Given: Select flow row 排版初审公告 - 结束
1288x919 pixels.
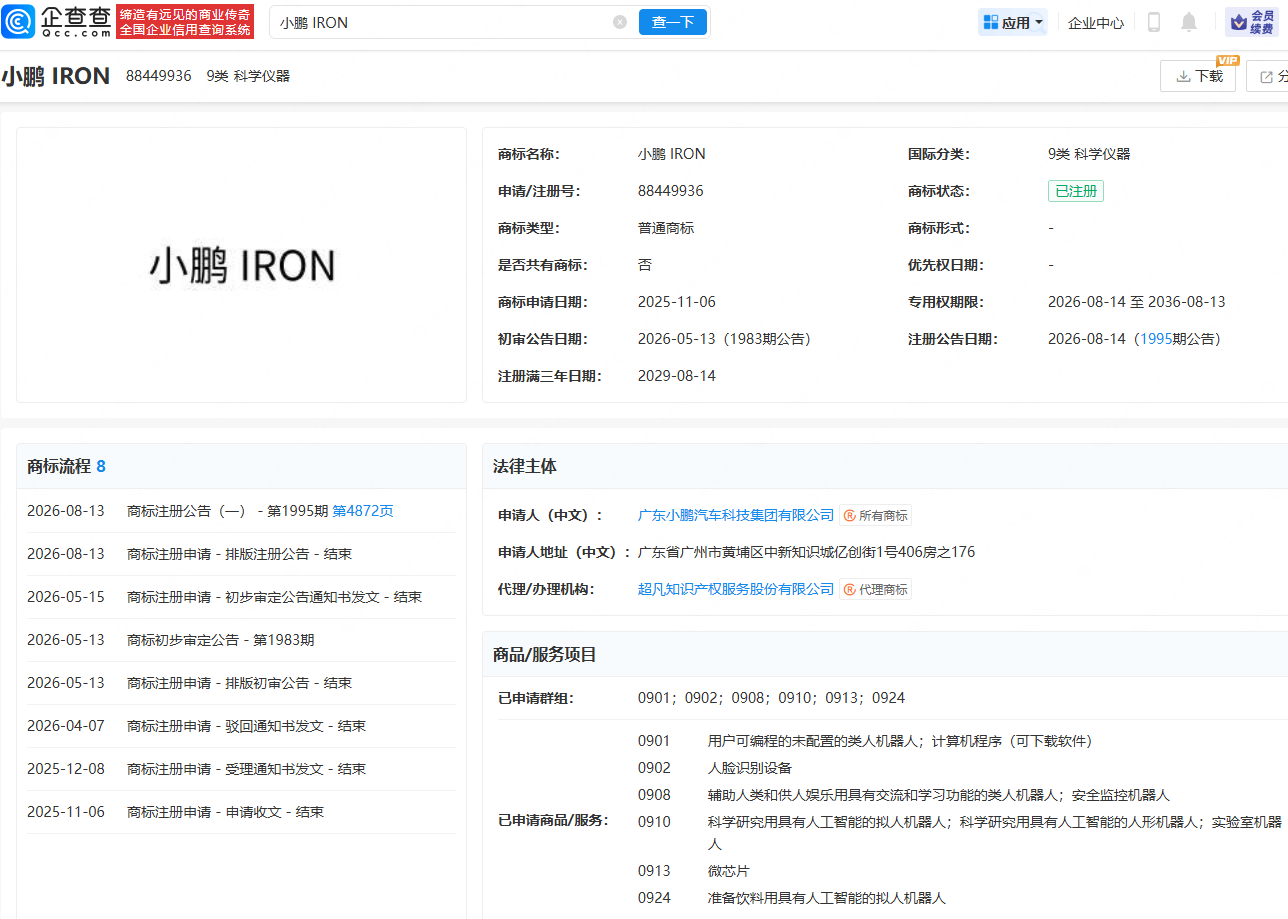Looking at the screenshot, I should 241,683.
